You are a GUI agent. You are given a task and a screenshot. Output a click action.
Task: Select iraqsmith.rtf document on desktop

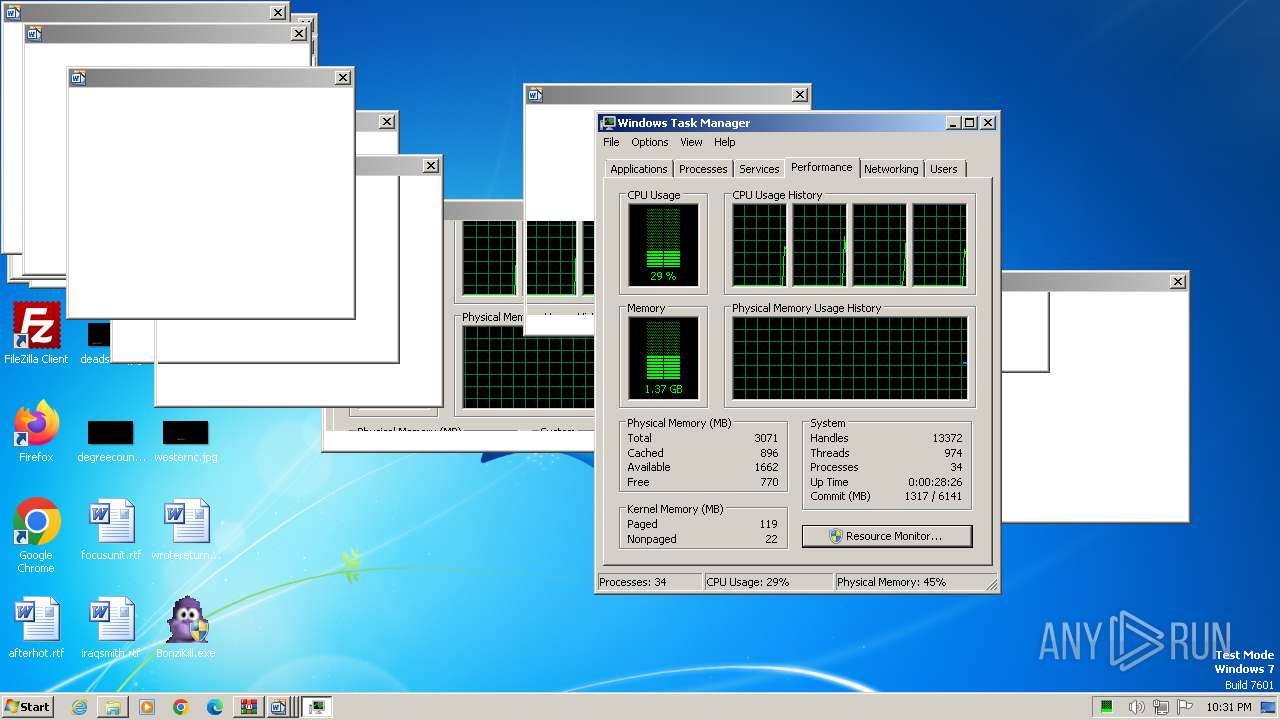point(110,628)
